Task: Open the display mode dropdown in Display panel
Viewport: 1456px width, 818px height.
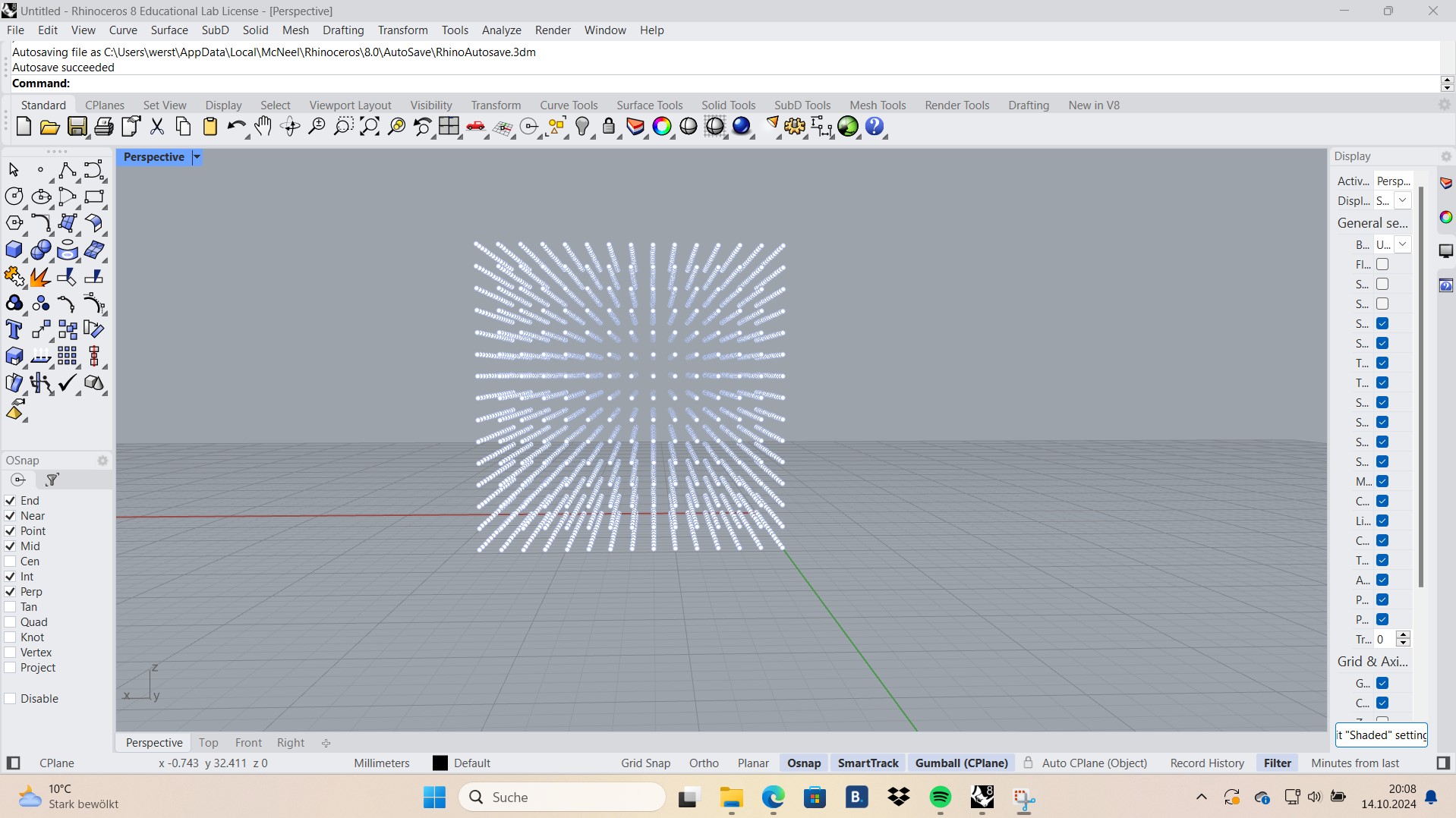Action: [1401, 200]
